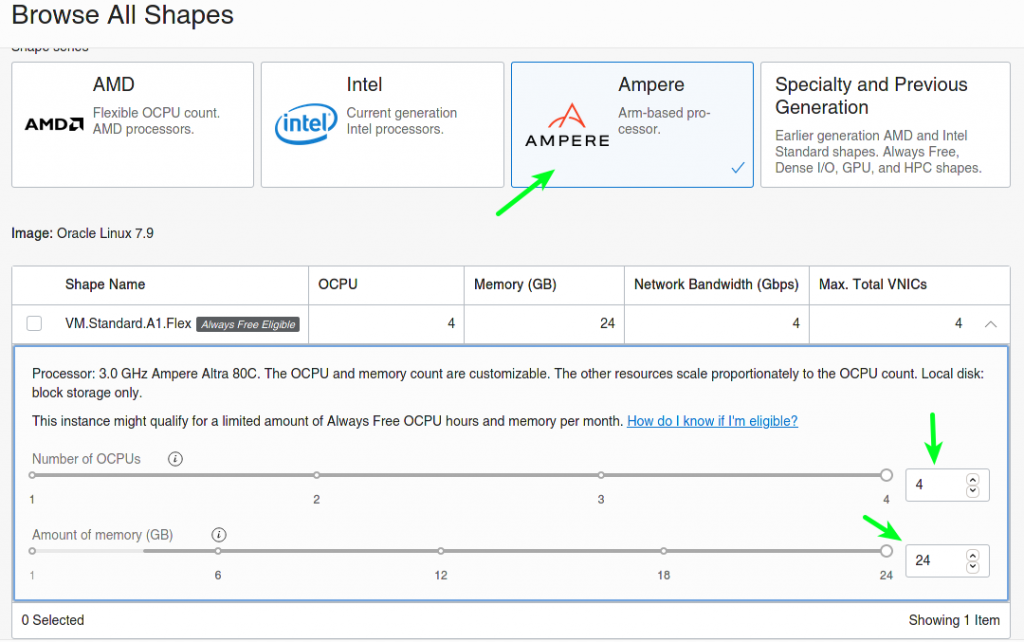Click the Ampere selected checkmark

click(738, 168)
